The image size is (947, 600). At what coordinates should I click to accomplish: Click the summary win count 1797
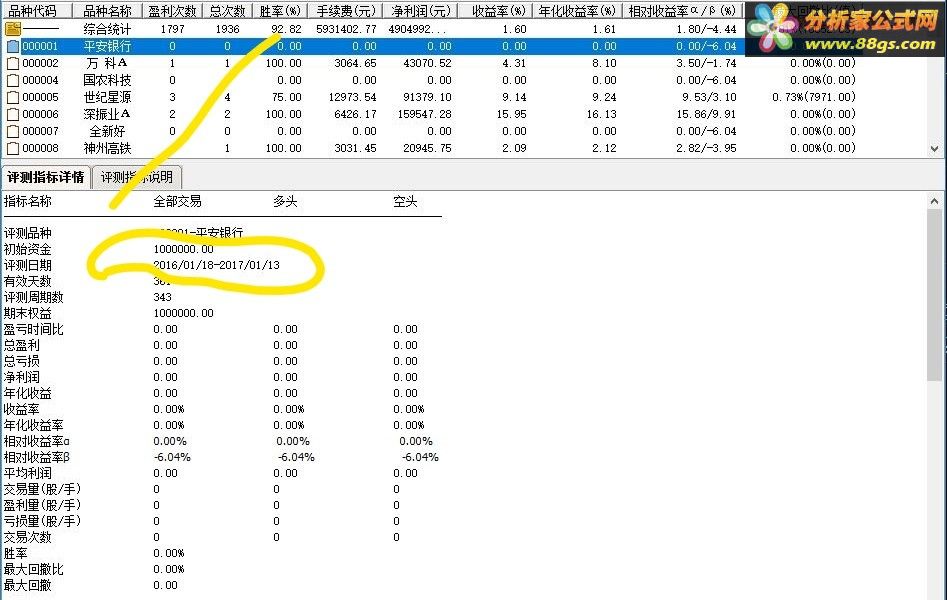[x=173, y=29]
